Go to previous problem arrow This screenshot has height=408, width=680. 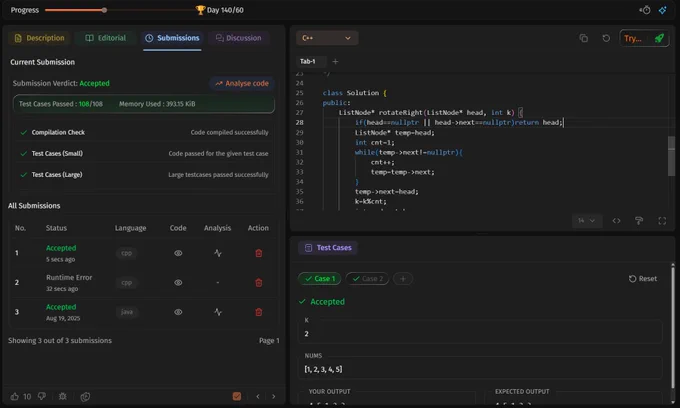pyautogui.click(x=258, y=396)
